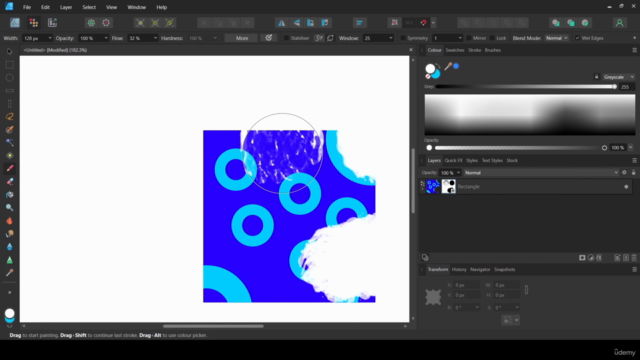Screen dimensions: 640x360
Task: Click the Flip Vertical toolbar icon
Action: tap(296, 23)
